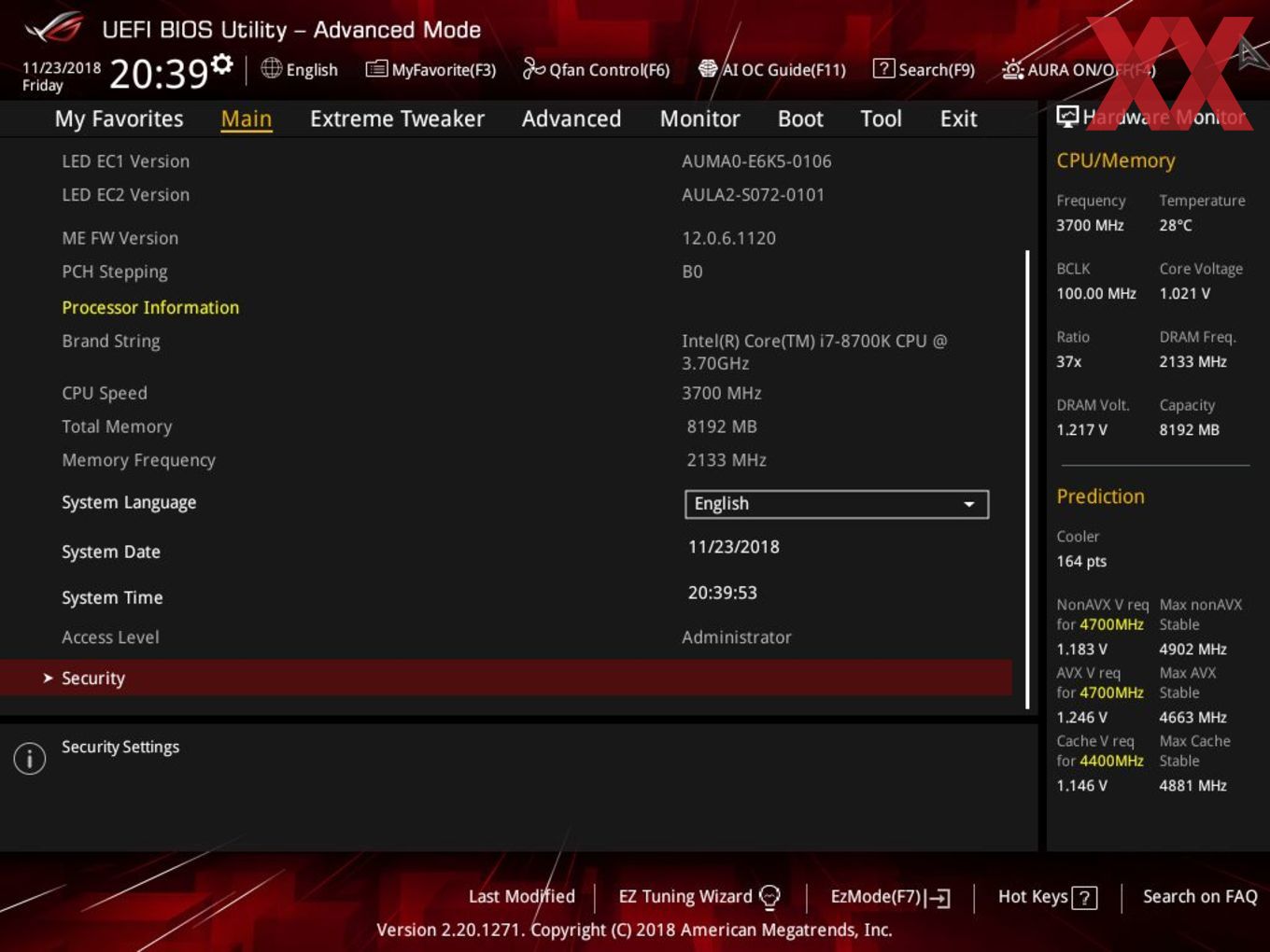Click Hot Keys question mark box
1270x952 pixels.
coord(1084,898)
